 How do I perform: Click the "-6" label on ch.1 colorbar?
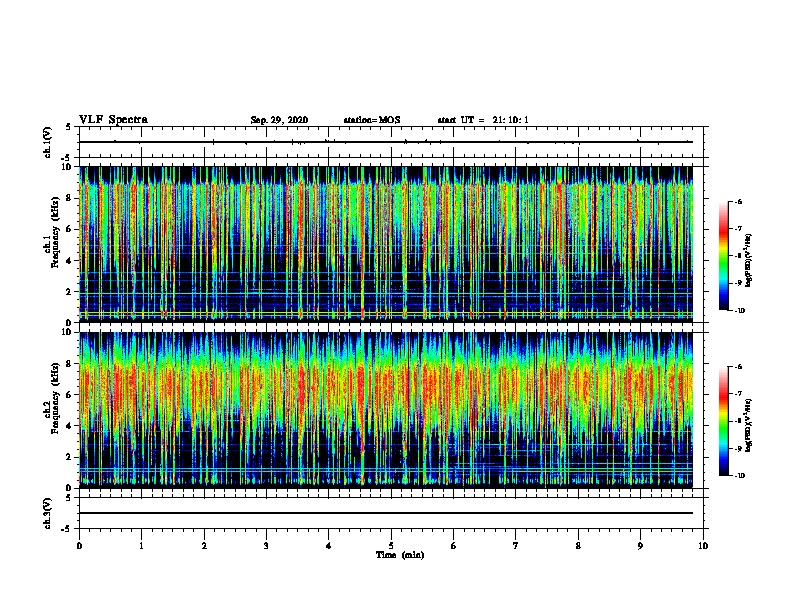(738, 201)
